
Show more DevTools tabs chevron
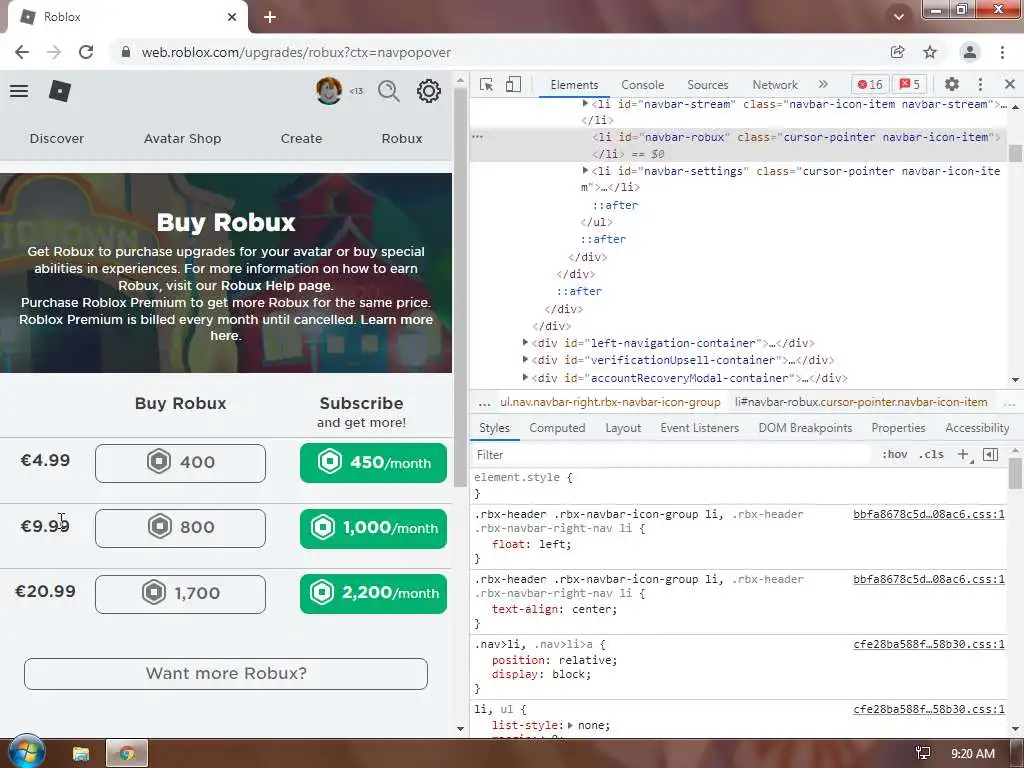(x=823, y=84)
